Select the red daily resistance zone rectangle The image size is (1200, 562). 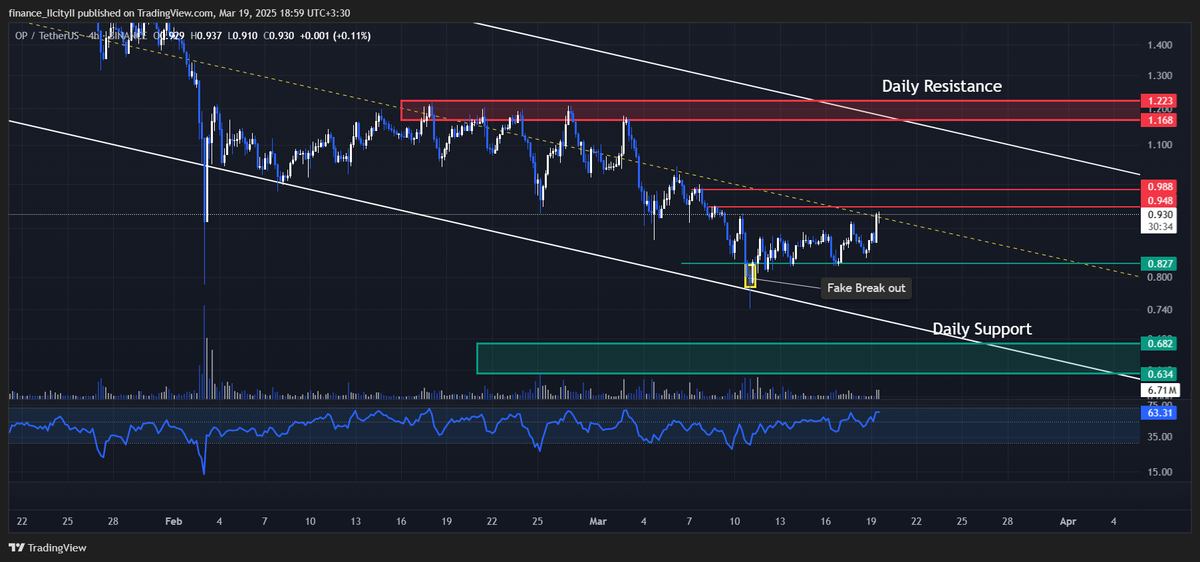769,110
